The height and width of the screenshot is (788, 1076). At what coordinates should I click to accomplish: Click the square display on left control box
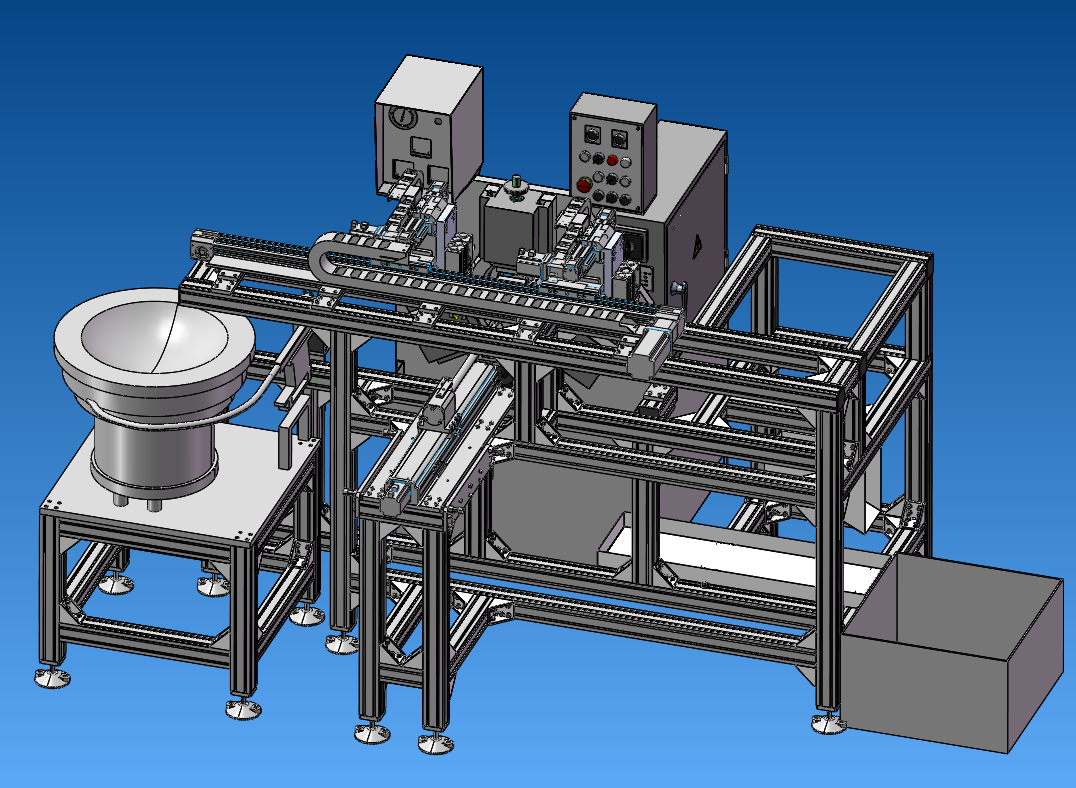coord(421,149)
